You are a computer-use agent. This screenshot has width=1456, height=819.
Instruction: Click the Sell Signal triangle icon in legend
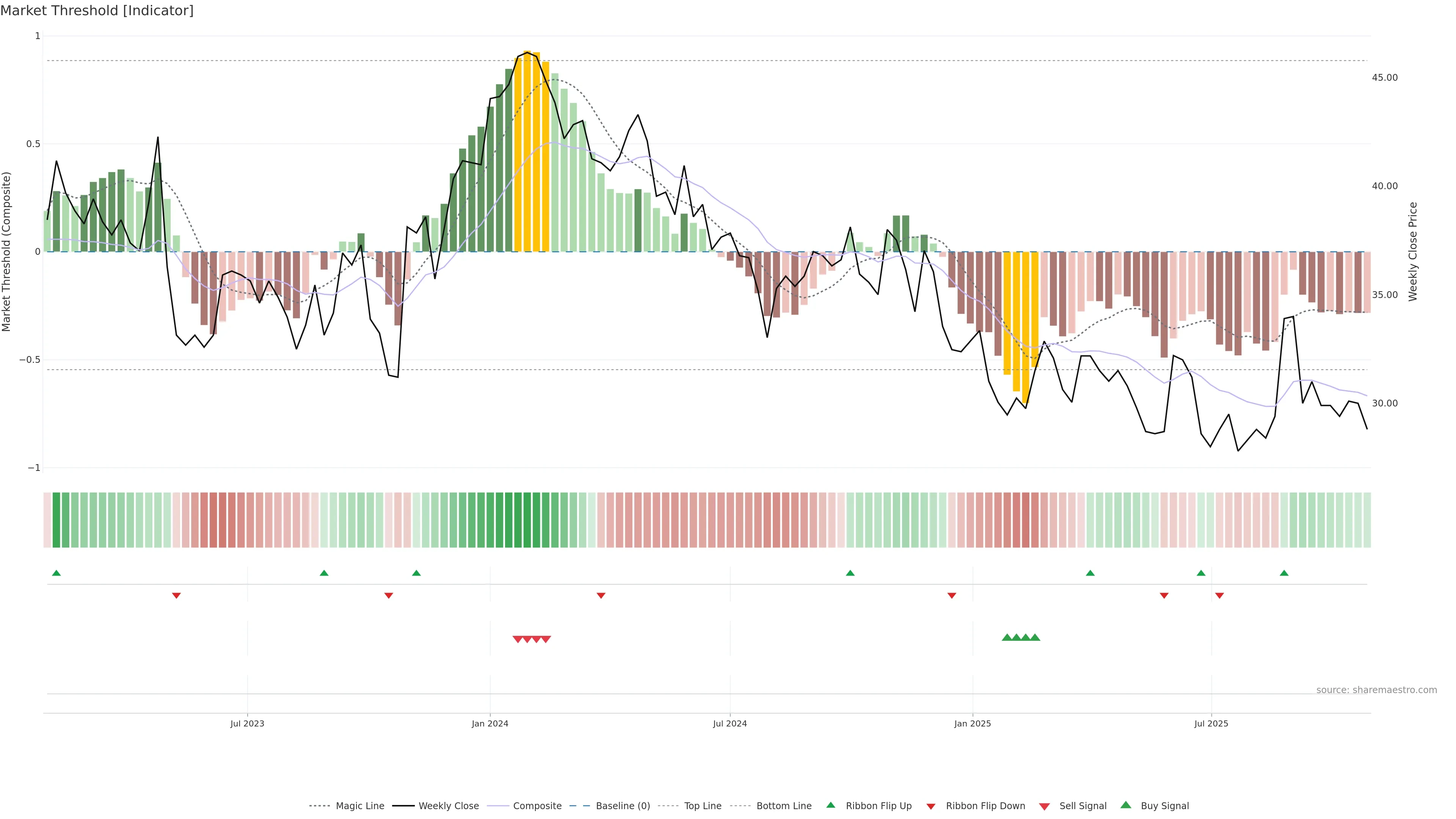click(1045, 806)
